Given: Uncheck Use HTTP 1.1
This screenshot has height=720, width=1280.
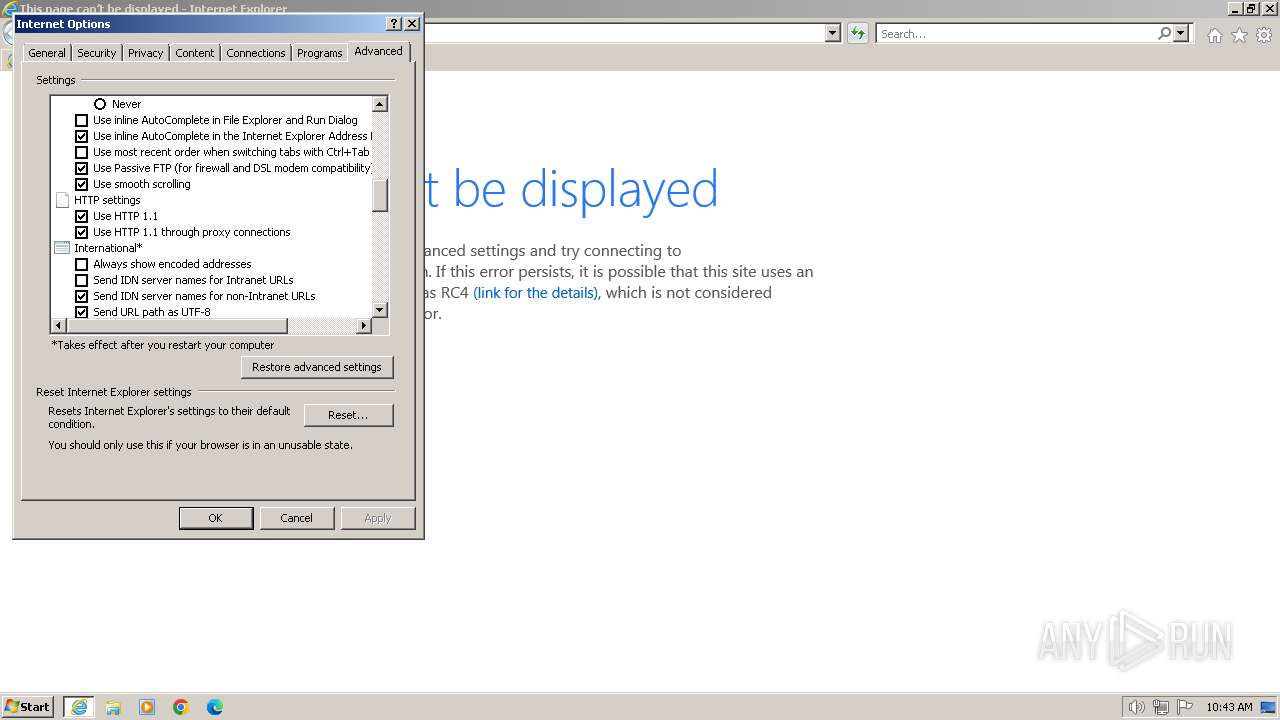Looking at the screenshot, I should pos(82,216).
